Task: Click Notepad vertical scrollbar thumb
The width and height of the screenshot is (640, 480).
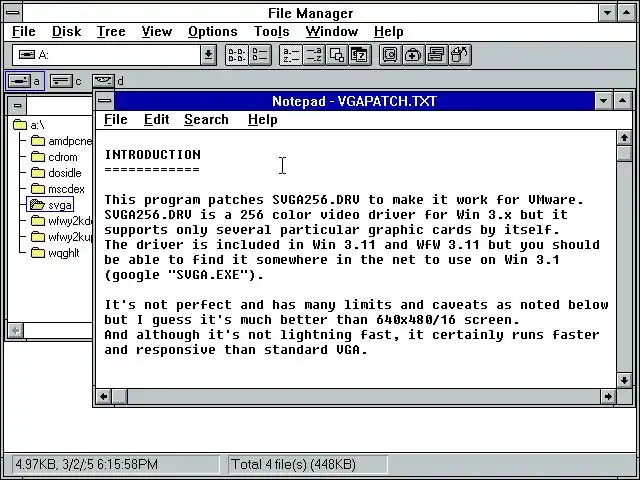Action: [x=624, y=154]
